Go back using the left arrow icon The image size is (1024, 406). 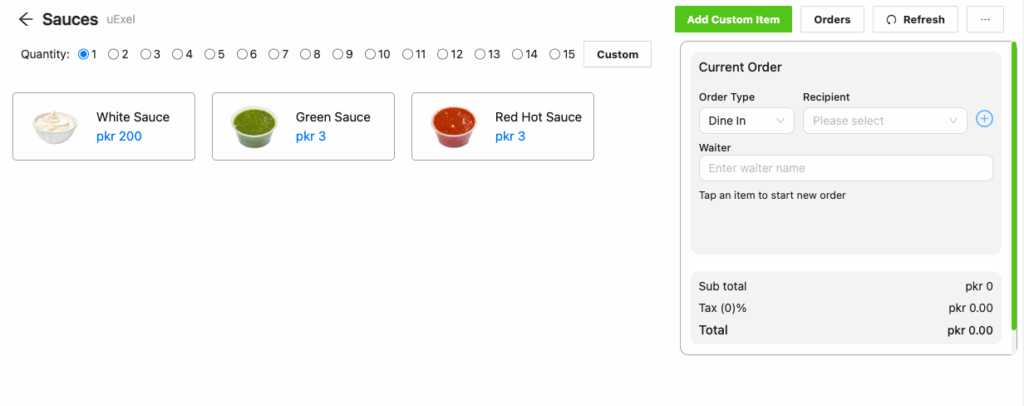point(25,20)
